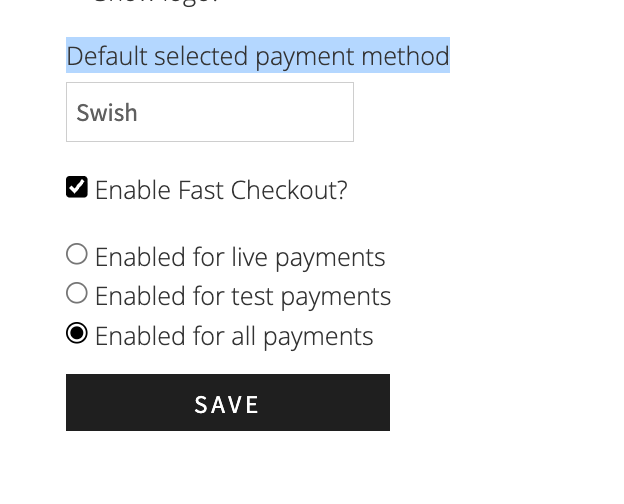Click the SAVE text on the black button
Viewport: 624px width, 504px height.
pyautogui.click(x=227, y=405)
